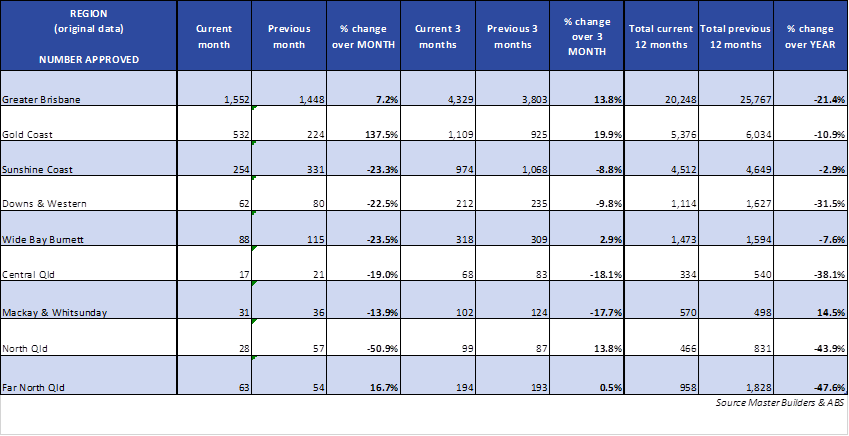The image size is (849, 436).
Task: Select Central Qld 3 month change -18.1%
Action: [x=587, y=263]
